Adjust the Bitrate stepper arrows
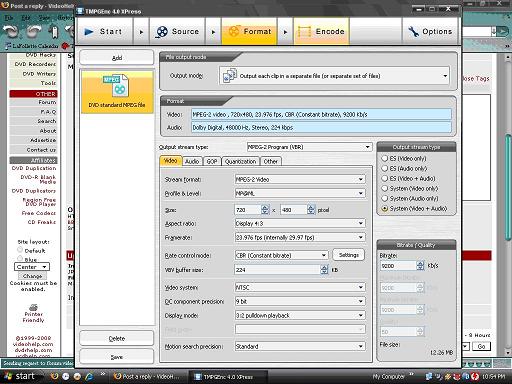The height and width of the screenshot is (384, 512). coord(420,266)
